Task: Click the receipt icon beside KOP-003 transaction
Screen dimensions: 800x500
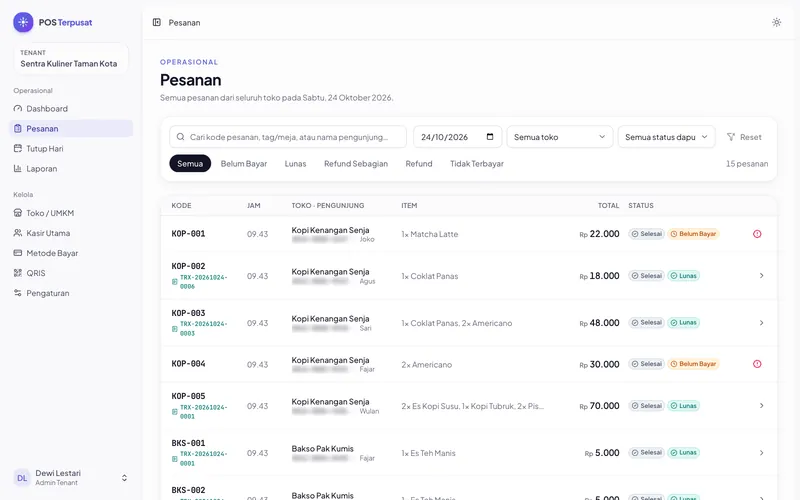Action: [x=174, y=329]
